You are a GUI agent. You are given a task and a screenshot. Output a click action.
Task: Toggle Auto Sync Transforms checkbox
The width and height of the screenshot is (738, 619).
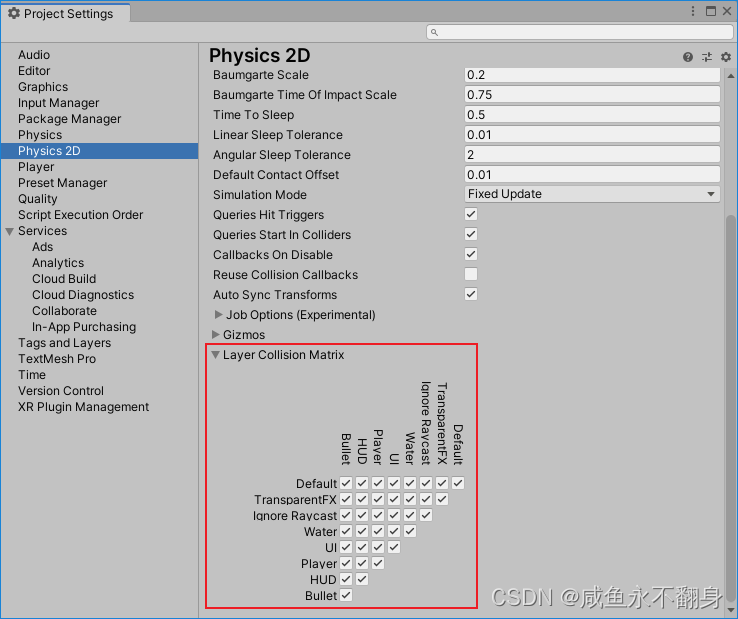(x=471, y=294)
